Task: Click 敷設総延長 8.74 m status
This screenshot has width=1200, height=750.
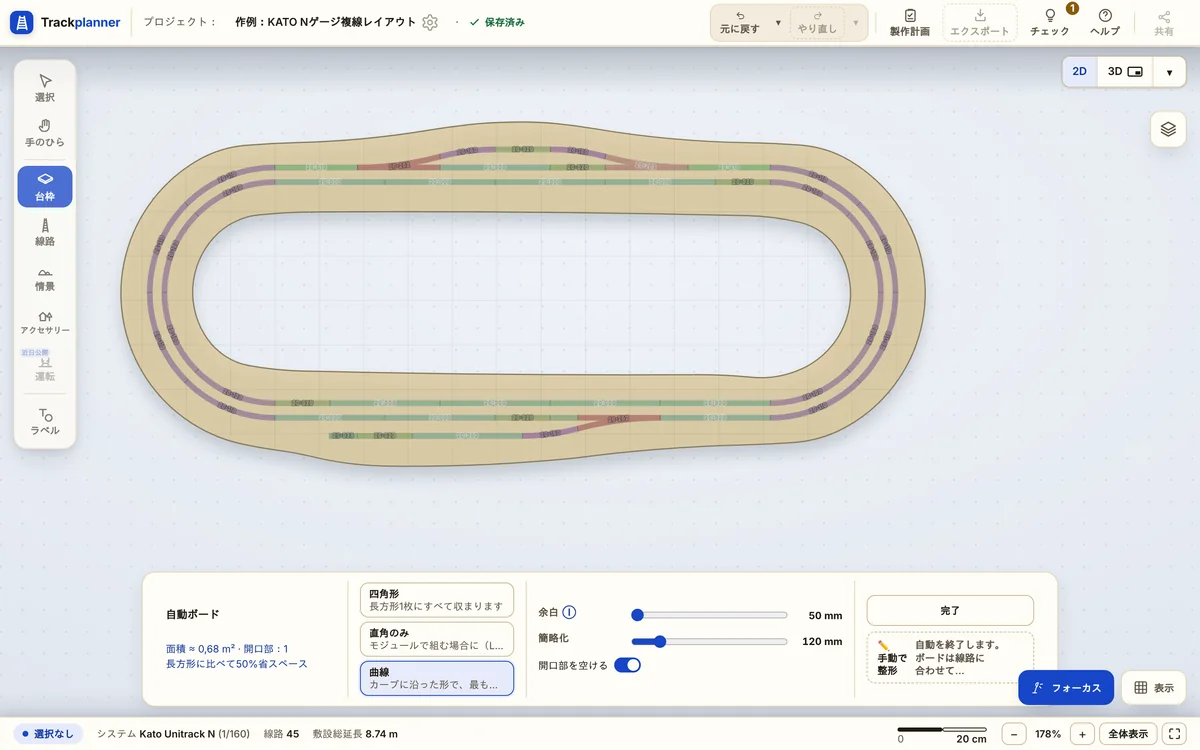Action: (355, 734)
